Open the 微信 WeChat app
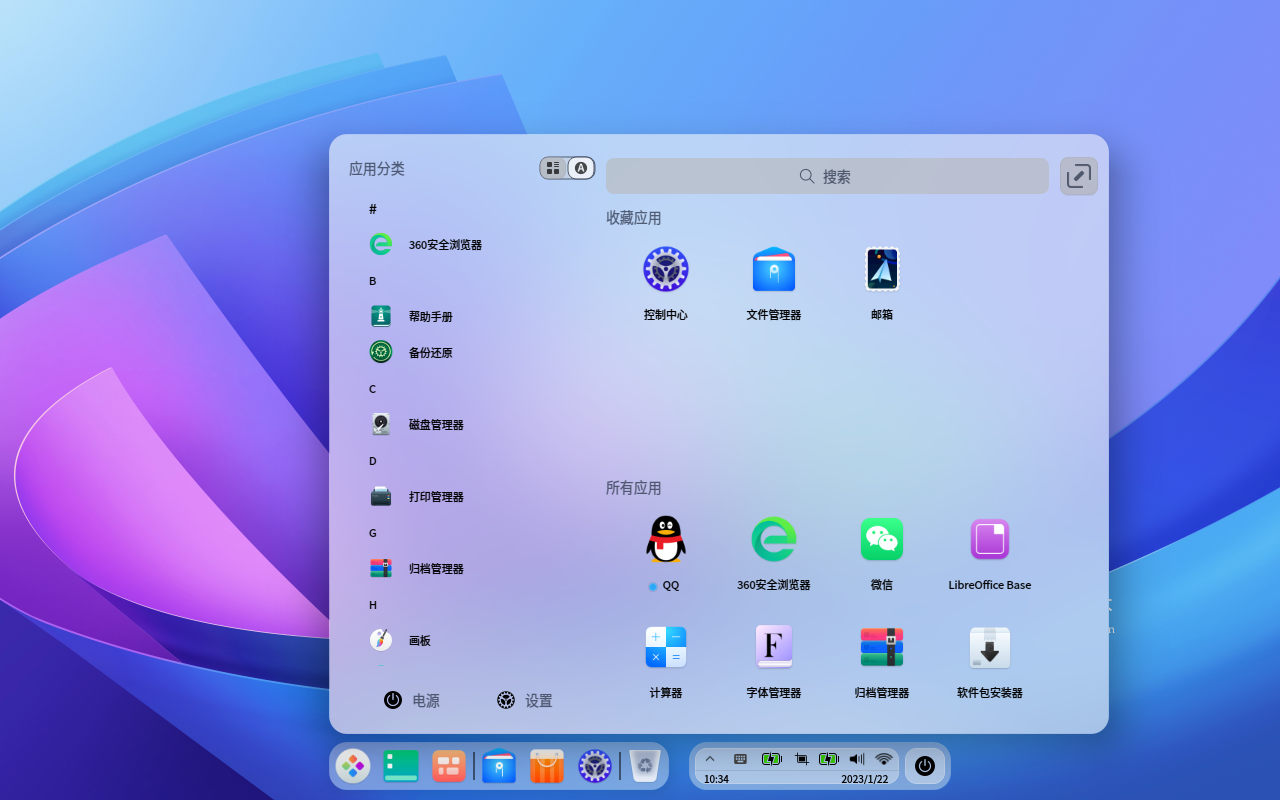The height and width of the screenshot is (800, 1280). (881, 539)
